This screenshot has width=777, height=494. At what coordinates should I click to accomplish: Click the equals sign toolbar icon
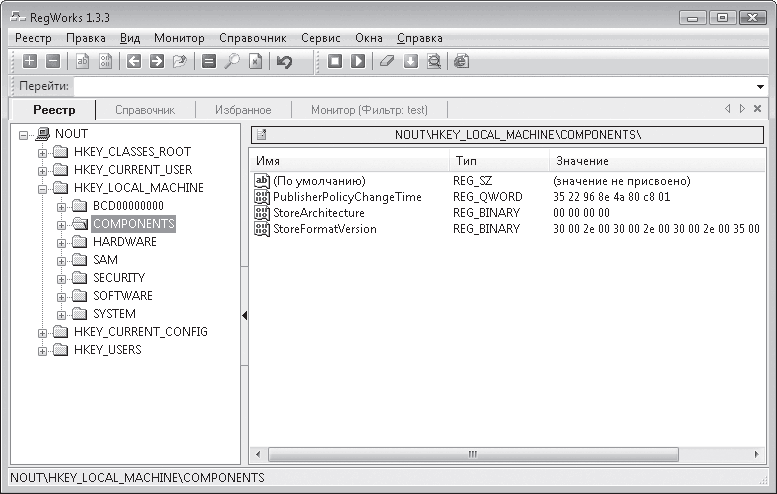point(209,61)
